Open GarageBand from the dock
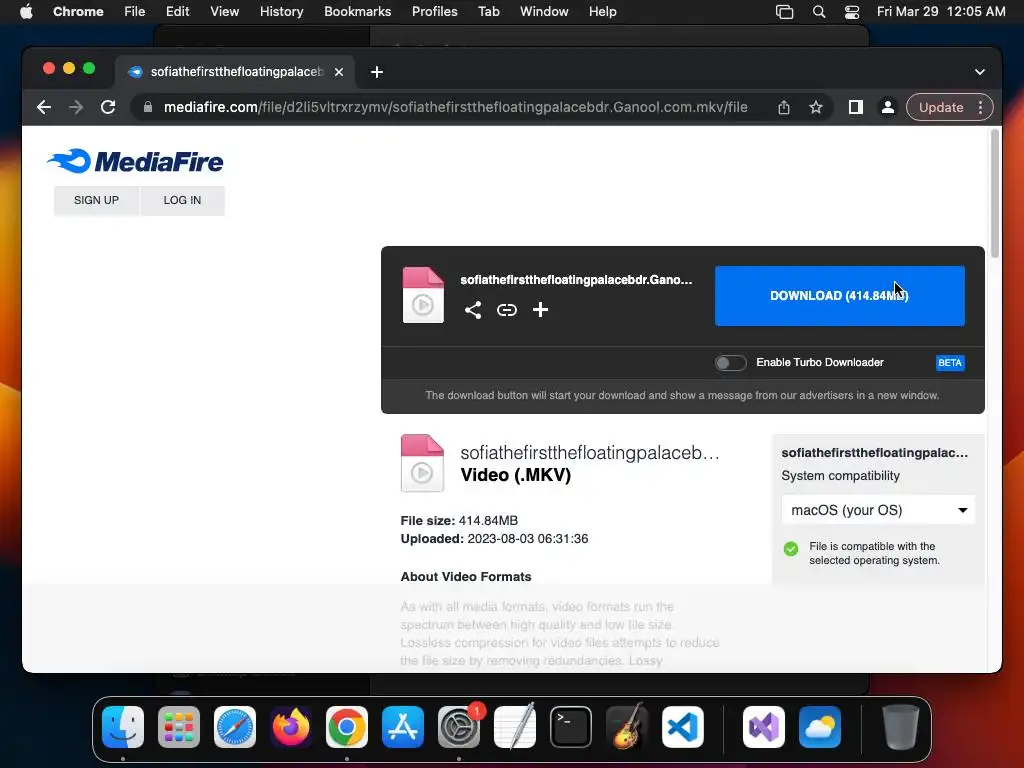The width and height of the screenshot is (1024, 768). click(627, 727)
